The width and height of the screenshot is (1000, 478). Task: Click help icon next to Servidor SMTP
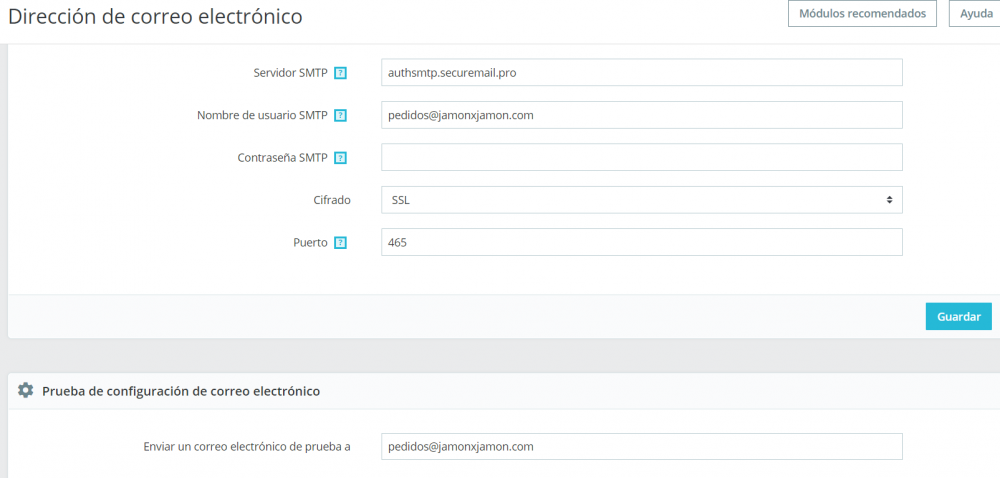click(341, 73)
